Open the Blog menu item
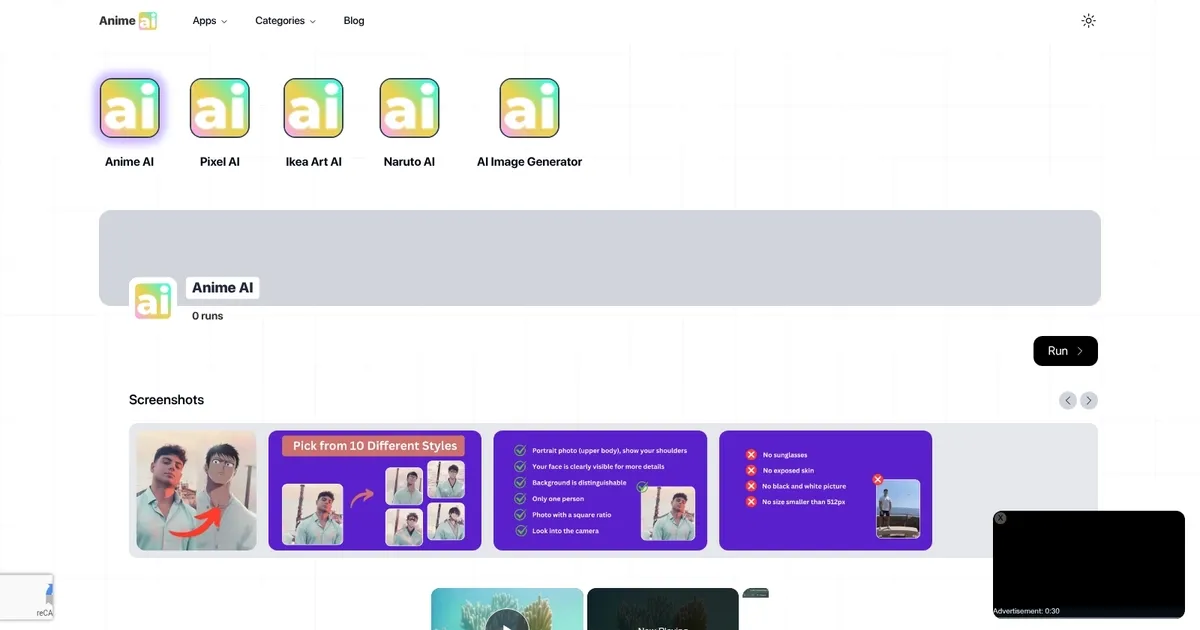Viewport: 1200px width, 630px height. click(x=354, y=21)
